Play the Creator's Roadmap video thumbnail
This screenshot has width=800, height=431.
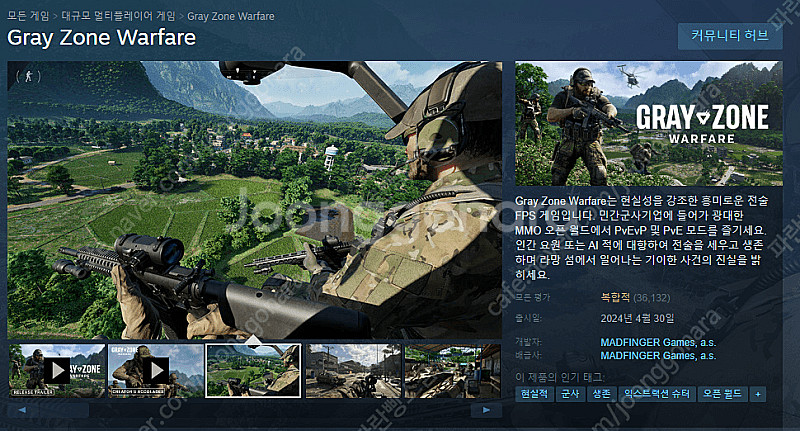156,371
